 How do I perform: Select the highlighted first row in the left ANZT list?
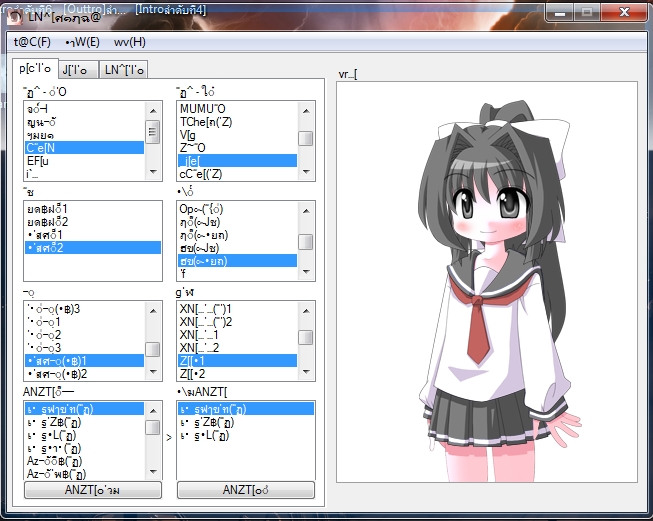point(85,409)
